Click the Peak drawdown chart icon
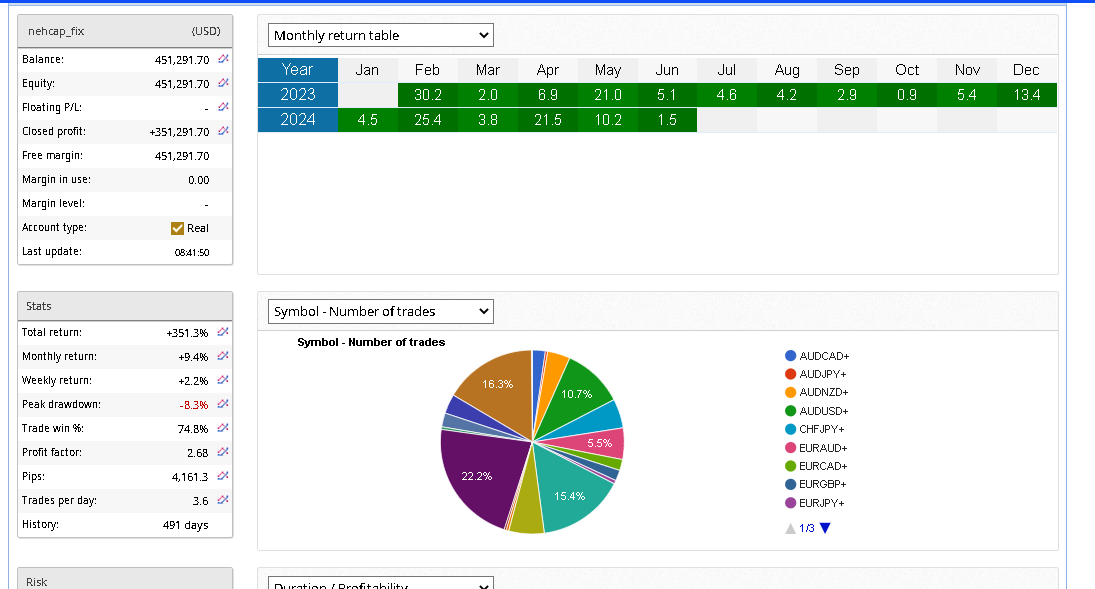 pyautogui.click(x=222, y=404)
